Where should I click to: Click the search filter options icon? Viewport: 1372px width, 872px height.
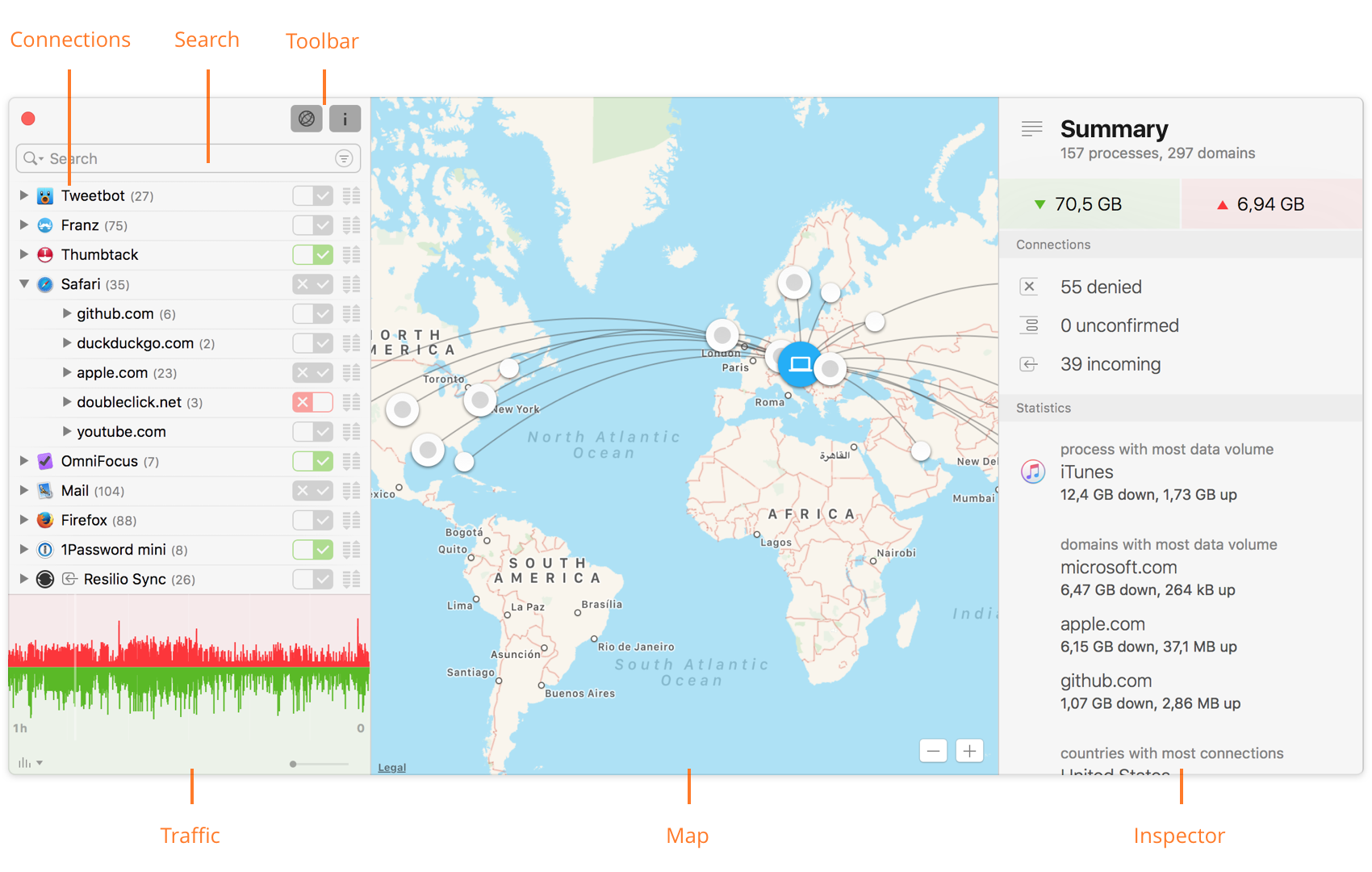344,158
